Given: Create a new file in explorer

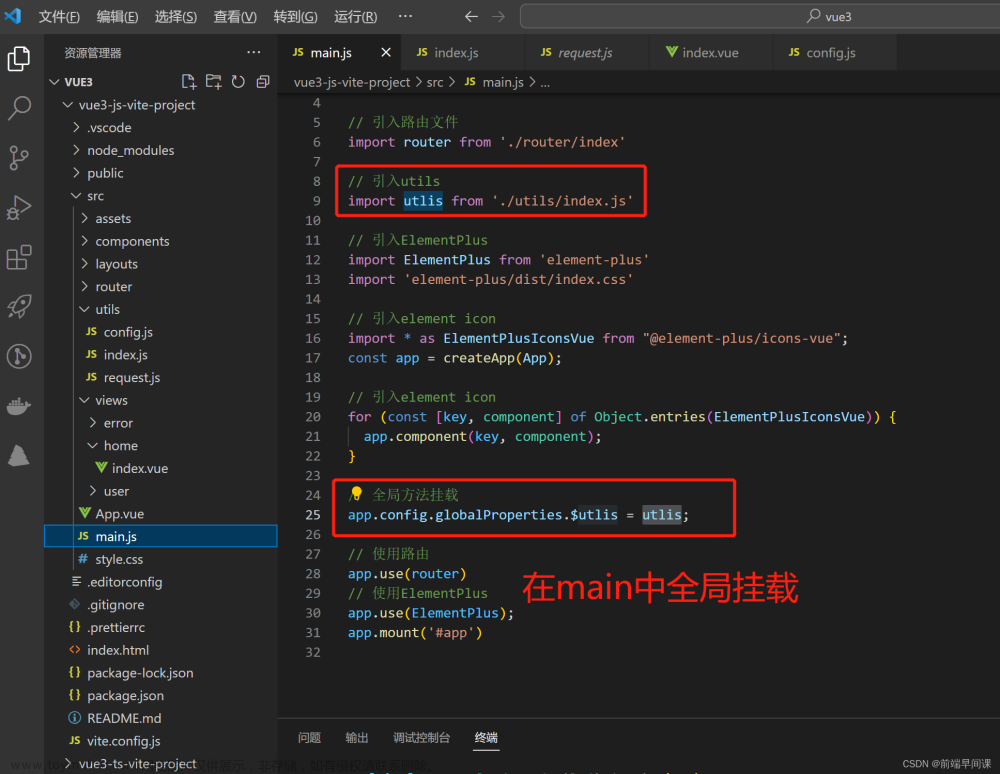Looking at the screenshot, I should 189,82.
